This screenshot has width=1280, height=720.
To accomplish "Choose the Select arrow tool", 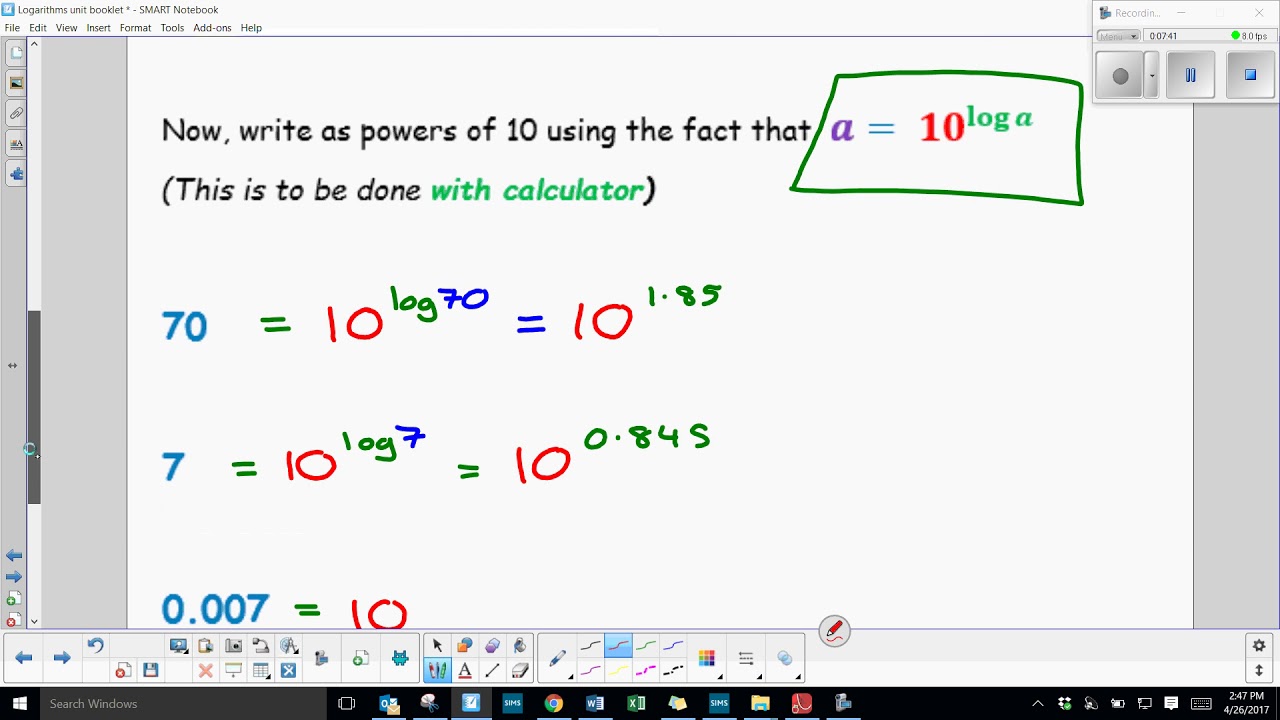I will 437,645.
